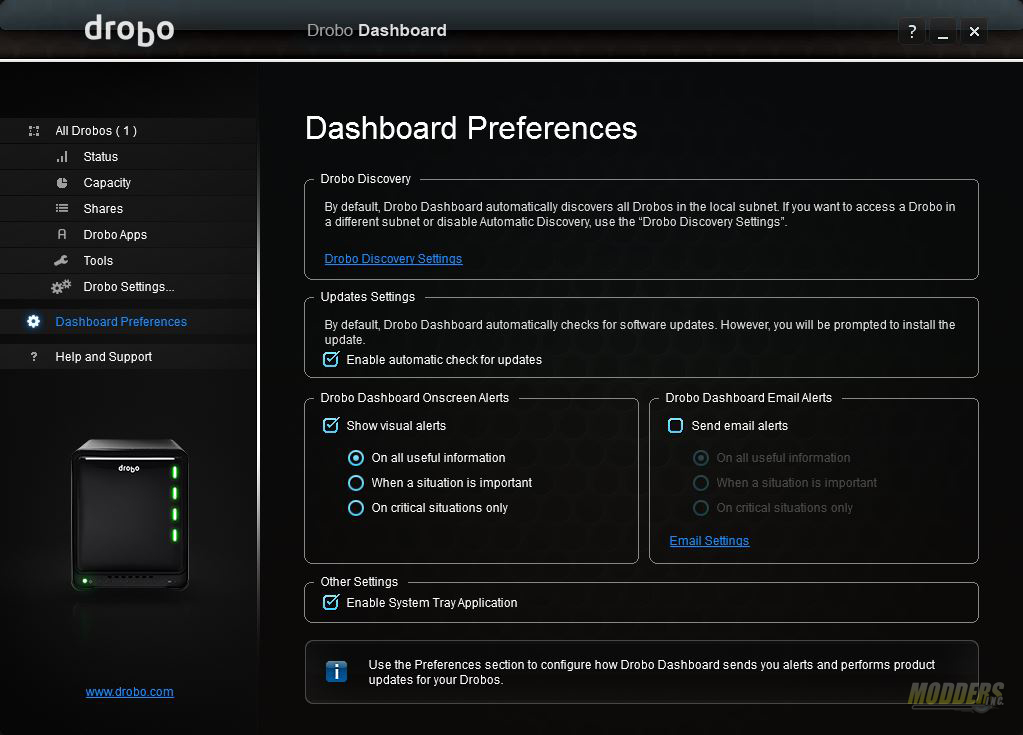Open Capacity section
The height and width of the screenshot is (735, 1023).
coord(129,183)
